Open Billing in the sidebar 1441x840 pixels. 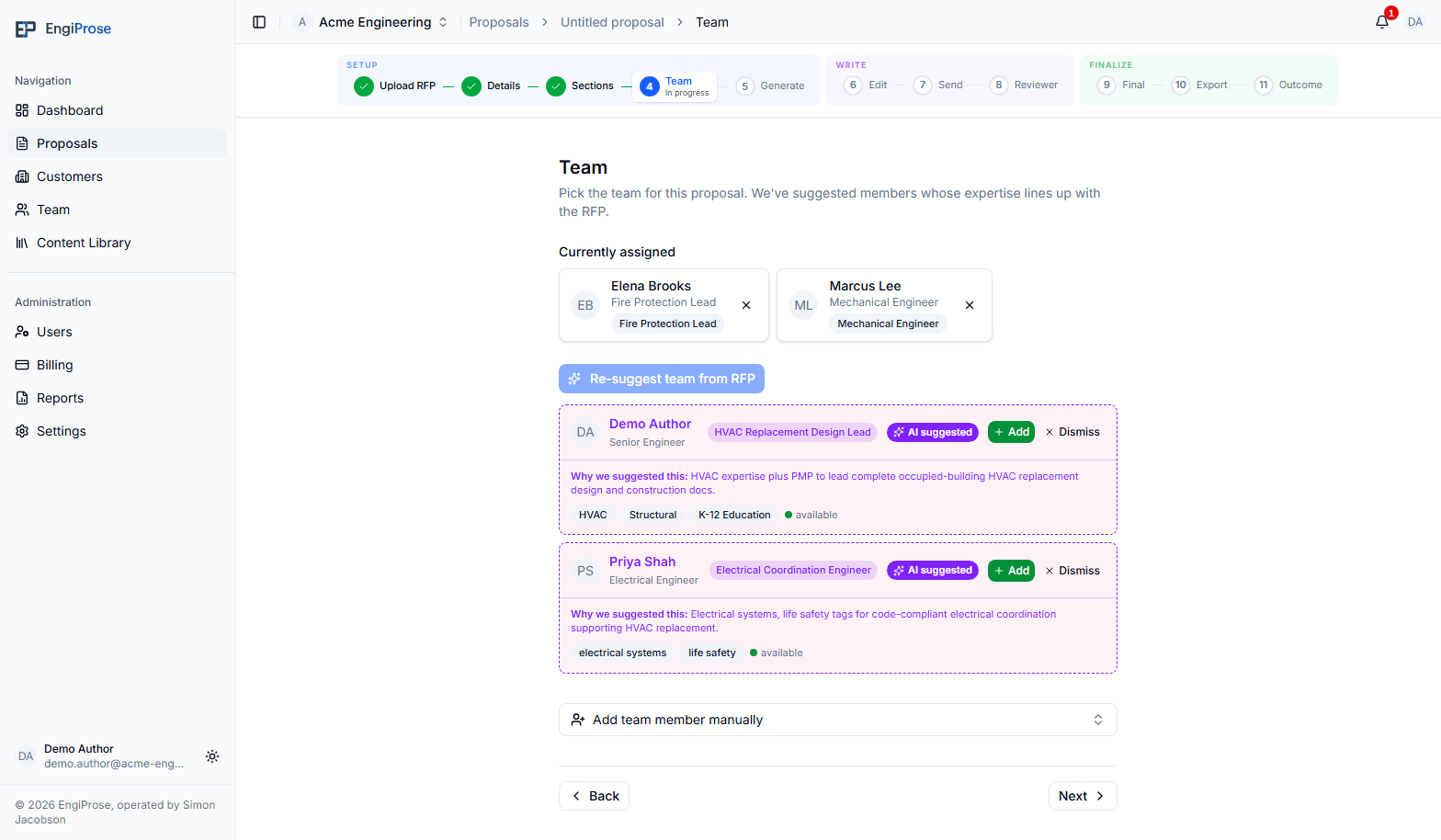[117, 365]
